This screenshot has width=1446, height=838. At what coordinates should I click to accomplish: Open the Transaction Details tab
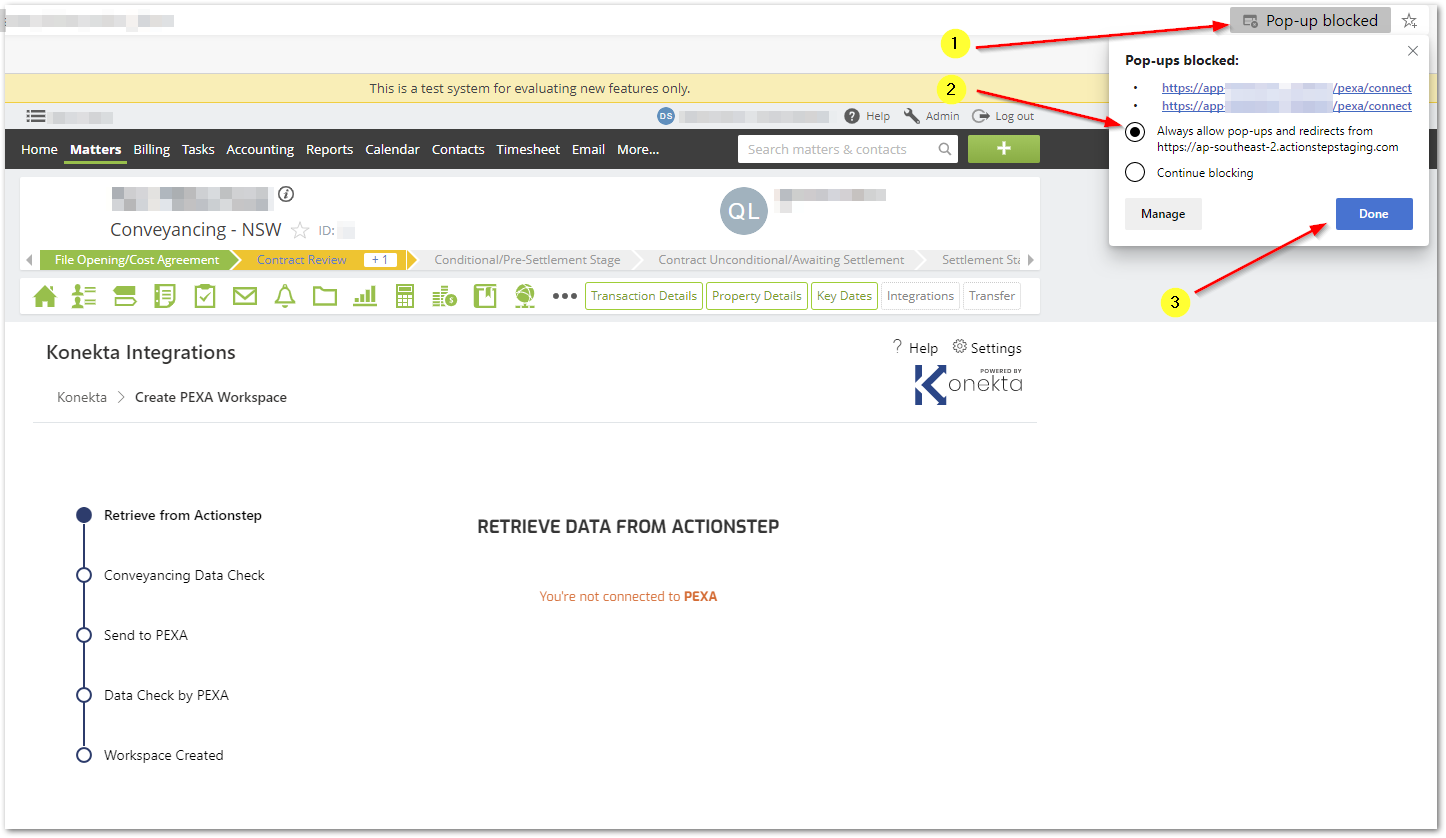[x=644, y=296]
